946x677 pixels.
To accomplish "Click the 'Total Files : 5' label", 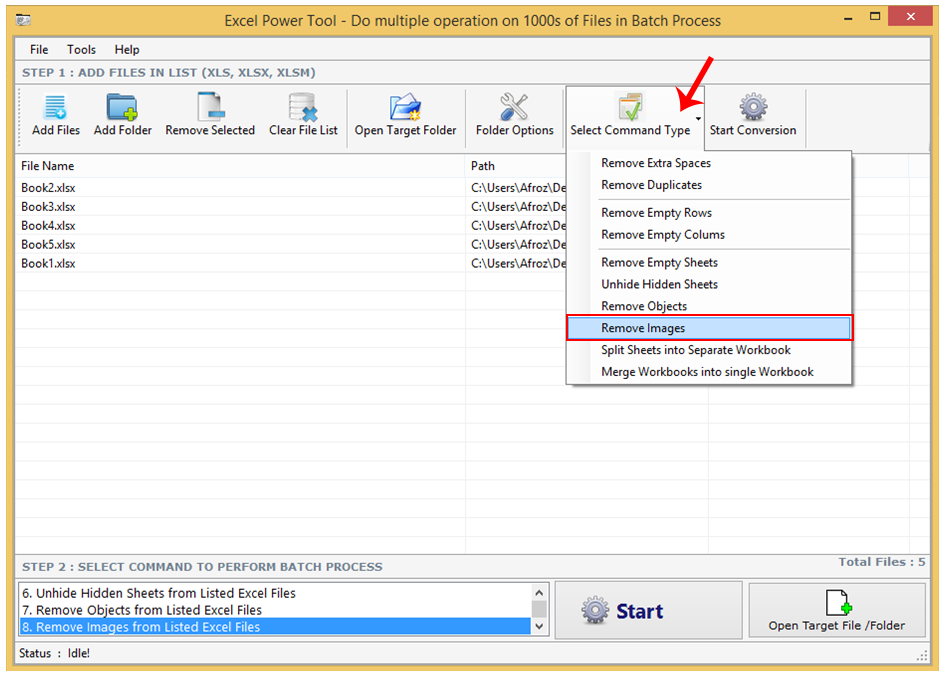I will point(881,562).
